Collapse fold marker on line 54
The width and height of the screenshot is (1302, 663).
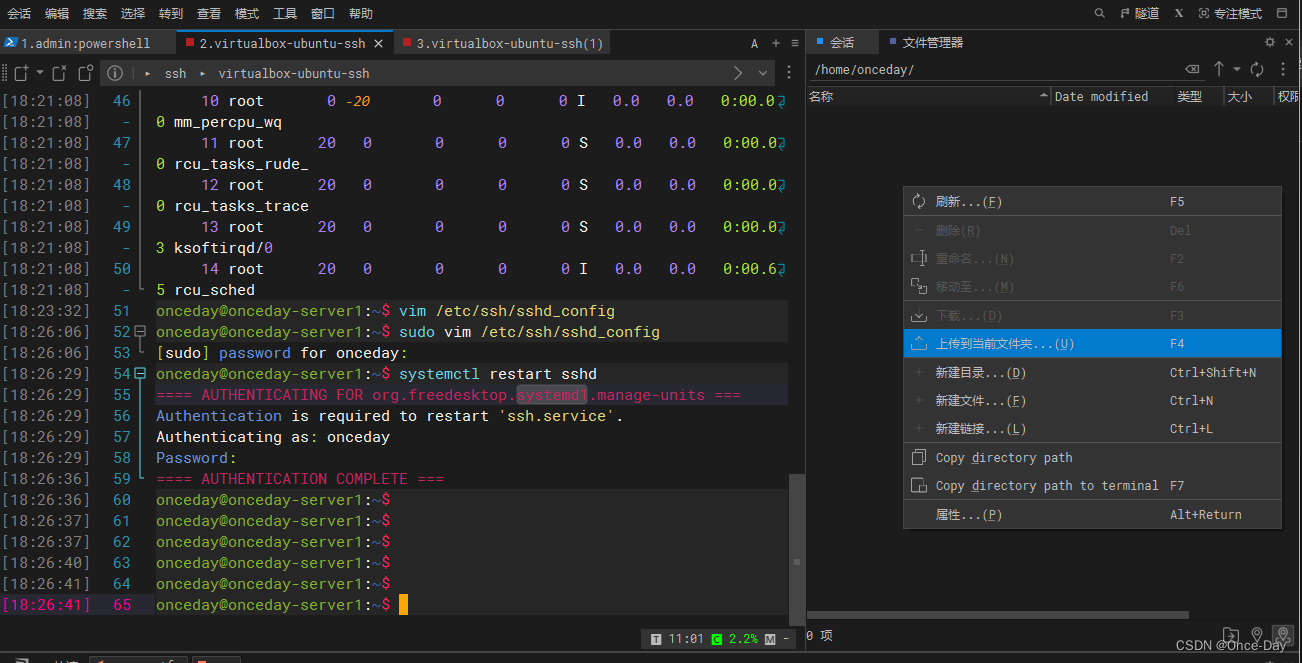(x=141, y=374)
